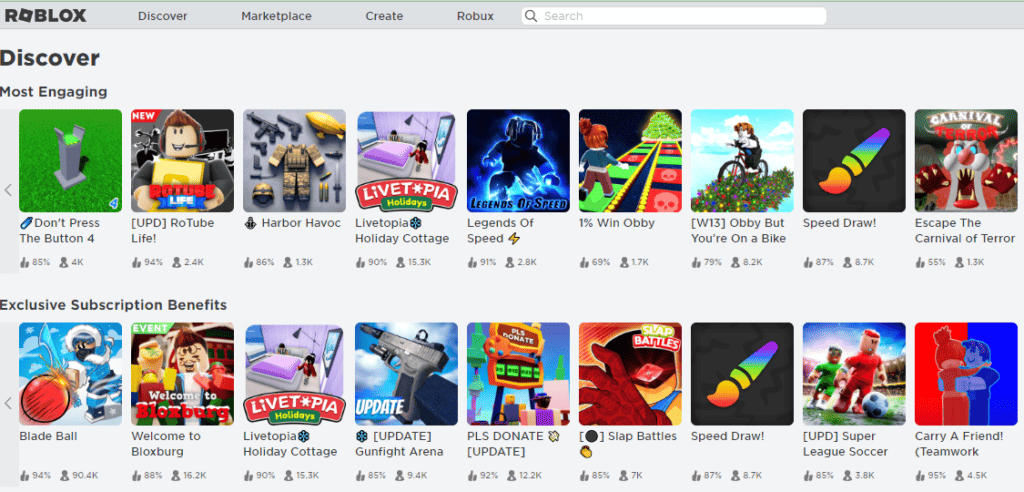This screenshot has height=492, width=1024.
Task: Click the '94%' rating under Blade Ball
Action: [x=42, y=476]
